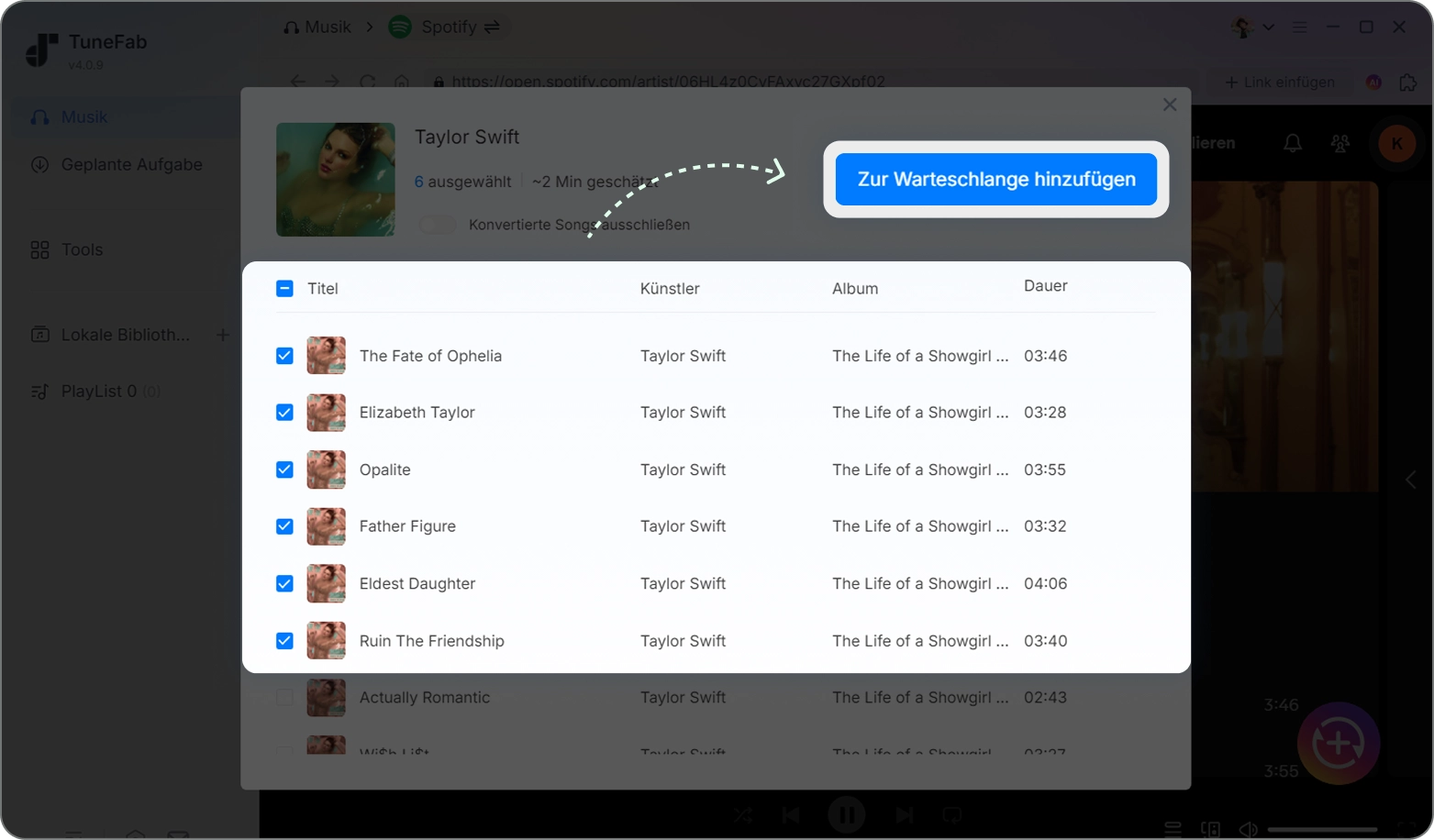Skip to the previous track
The image size is (1434, 840).
click(x=790, y=814)
